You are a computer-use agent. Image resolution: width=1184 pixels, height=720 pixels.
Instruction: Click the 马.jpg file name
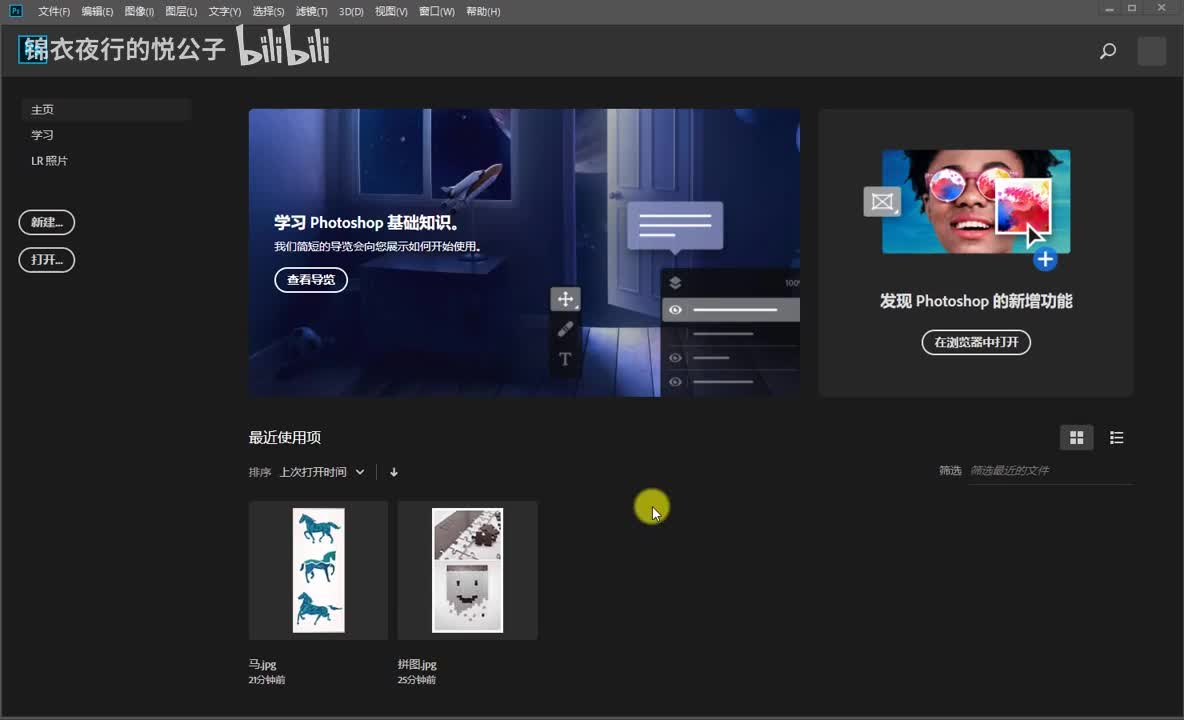(x=263, y=664)
